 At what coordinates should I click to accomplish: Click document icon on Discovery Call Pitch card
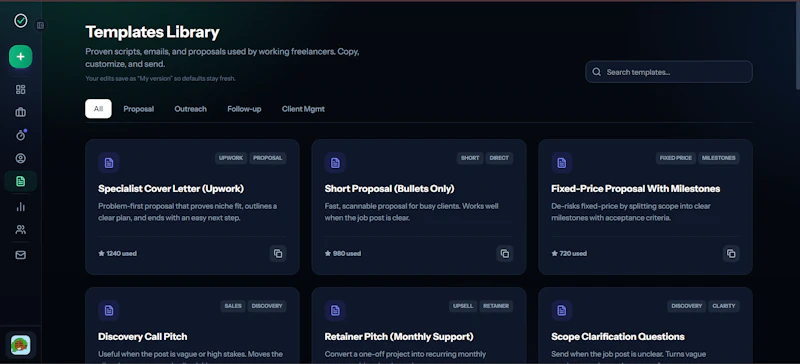point(109,310)
